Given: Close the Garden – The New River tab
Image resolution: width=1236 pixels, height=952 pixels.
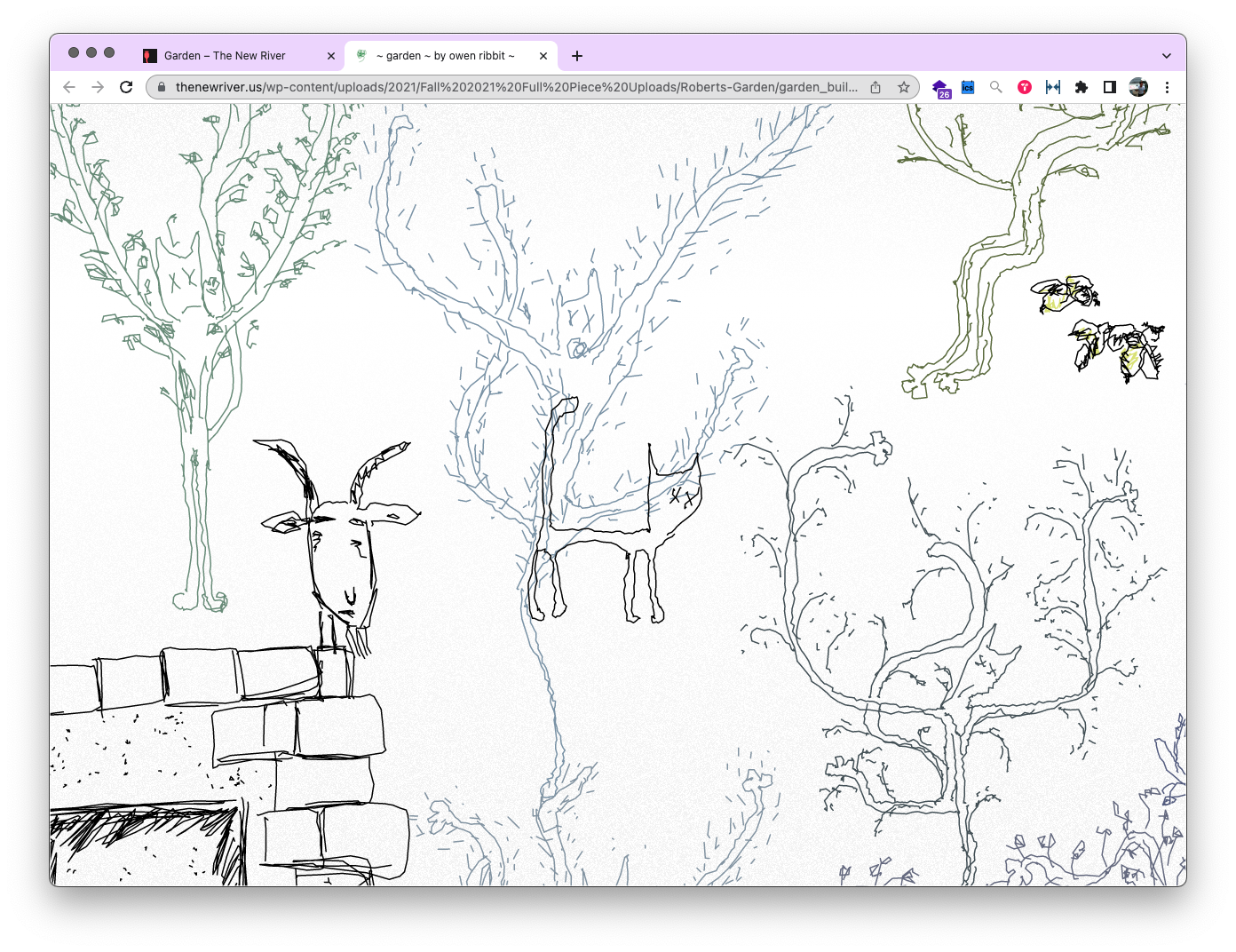Looking at the screenshot, I should pos(331,56).
